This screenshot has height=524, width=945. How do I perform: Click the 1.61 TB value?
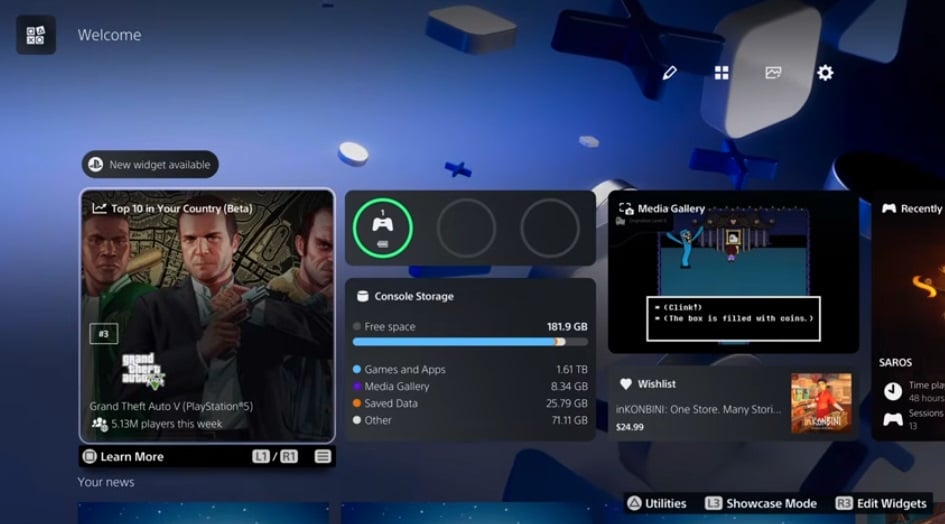point(572,369)
